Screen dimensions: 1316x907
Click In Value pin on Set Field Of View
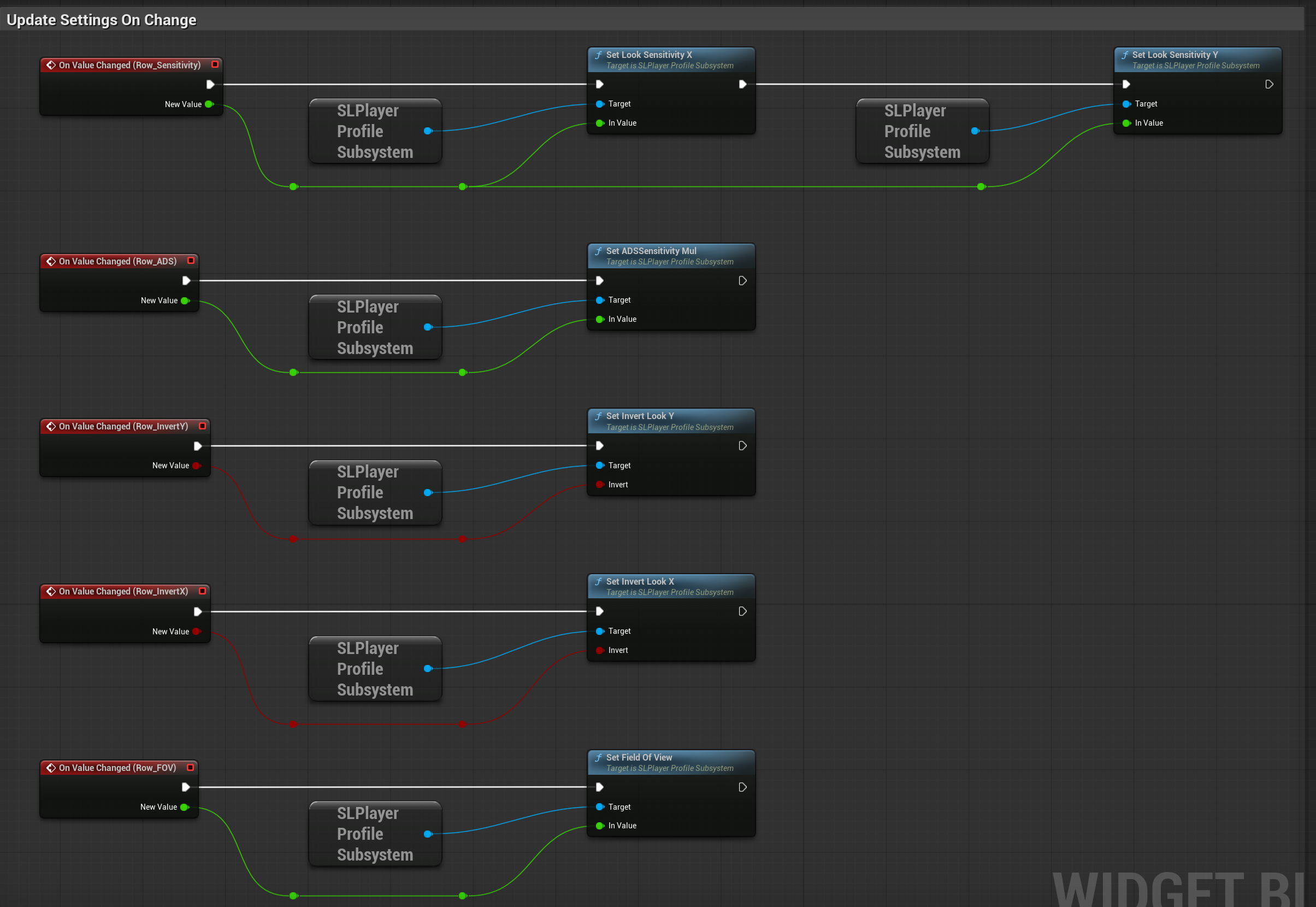(x=599, y=826)
